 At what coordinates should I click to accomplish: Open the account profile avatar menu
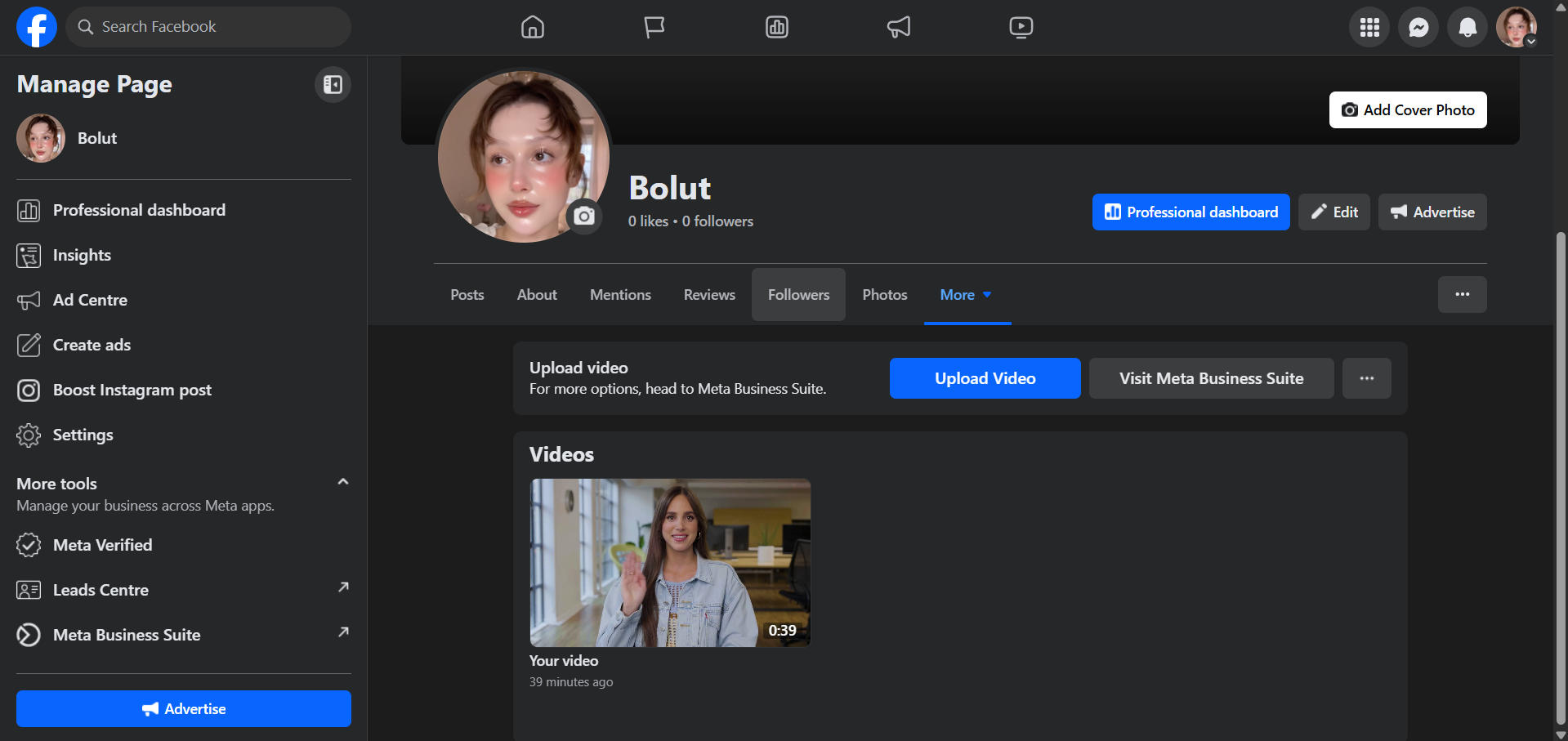[x=1517, y=28]
